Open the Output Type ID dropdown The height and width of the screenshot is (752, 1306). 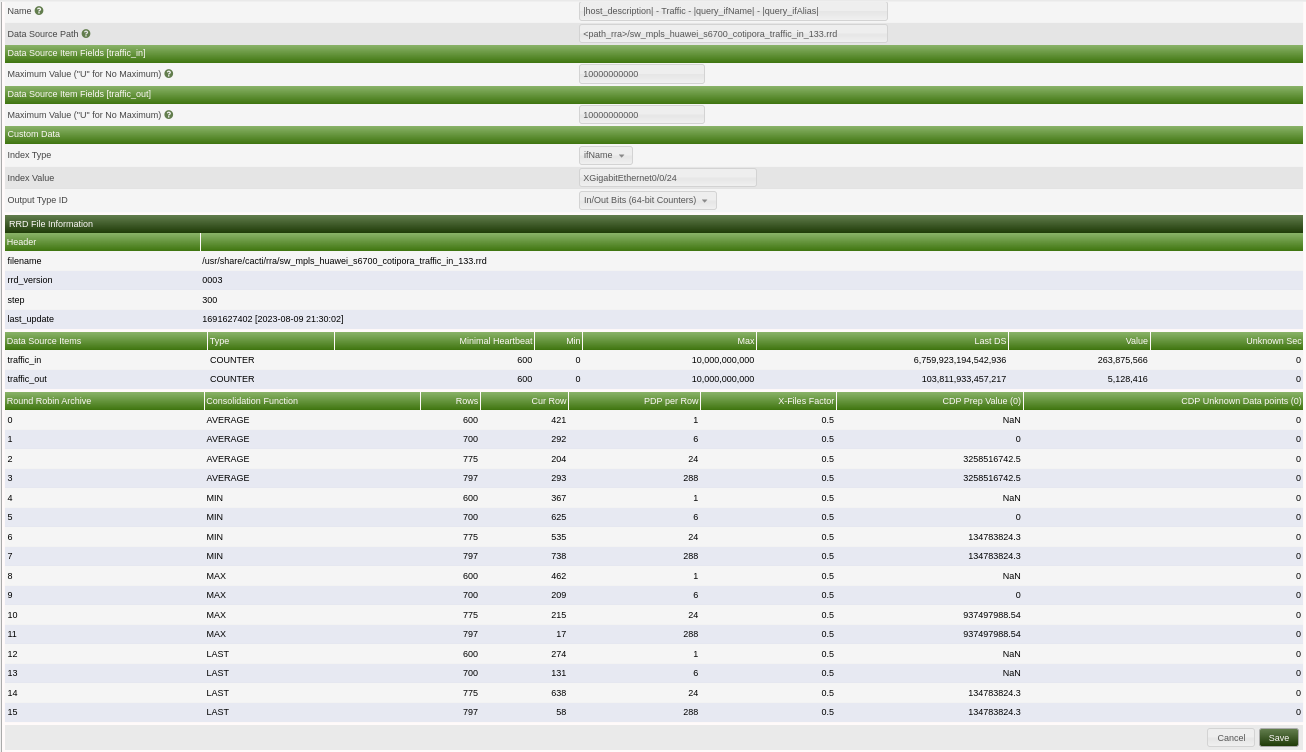pyautogui.click(x=648, y=200)
